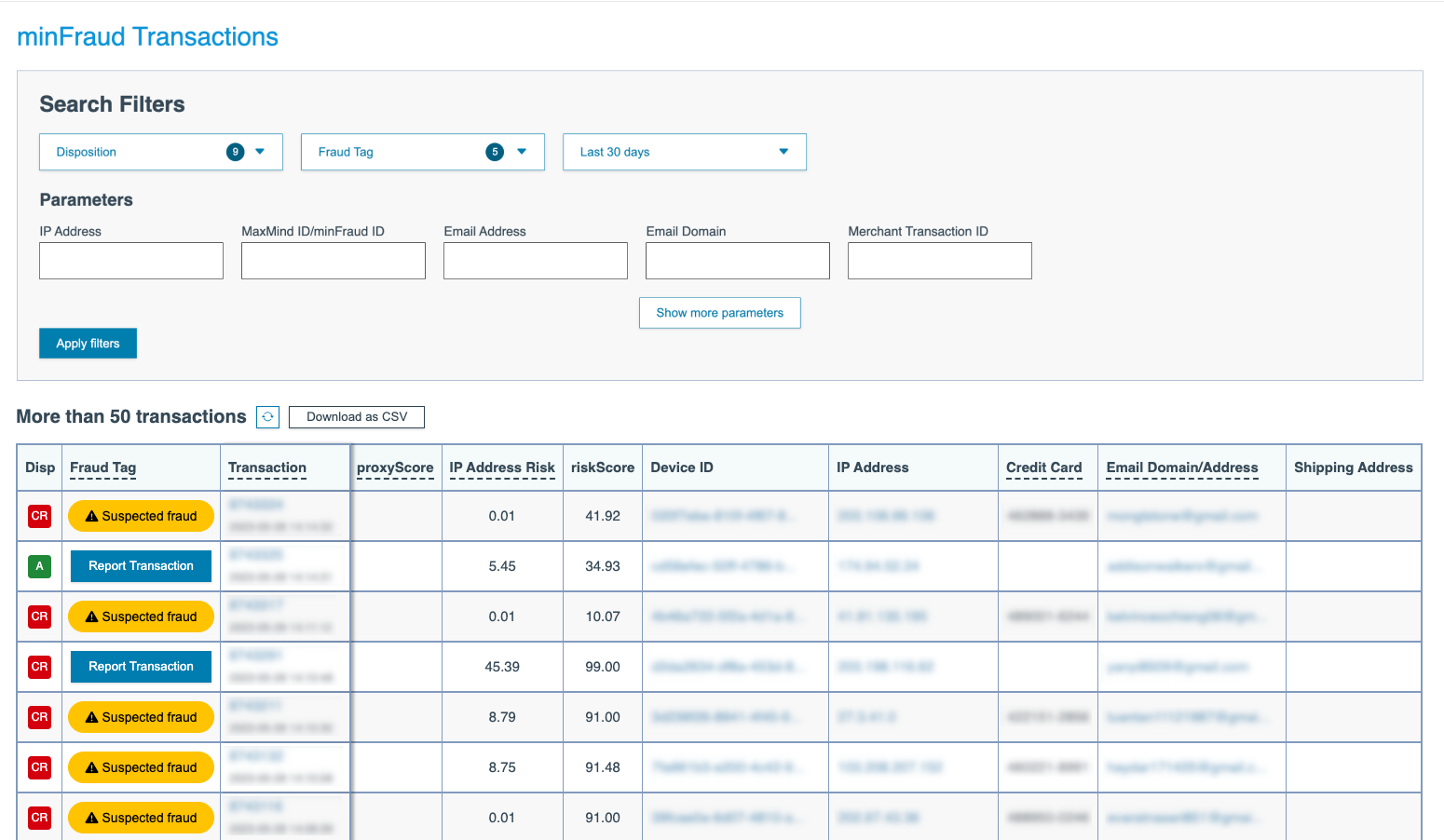This screenshot has height=840, width=1444.
Task: Click Show more parameters button
Action: click(x=719, y=313)
